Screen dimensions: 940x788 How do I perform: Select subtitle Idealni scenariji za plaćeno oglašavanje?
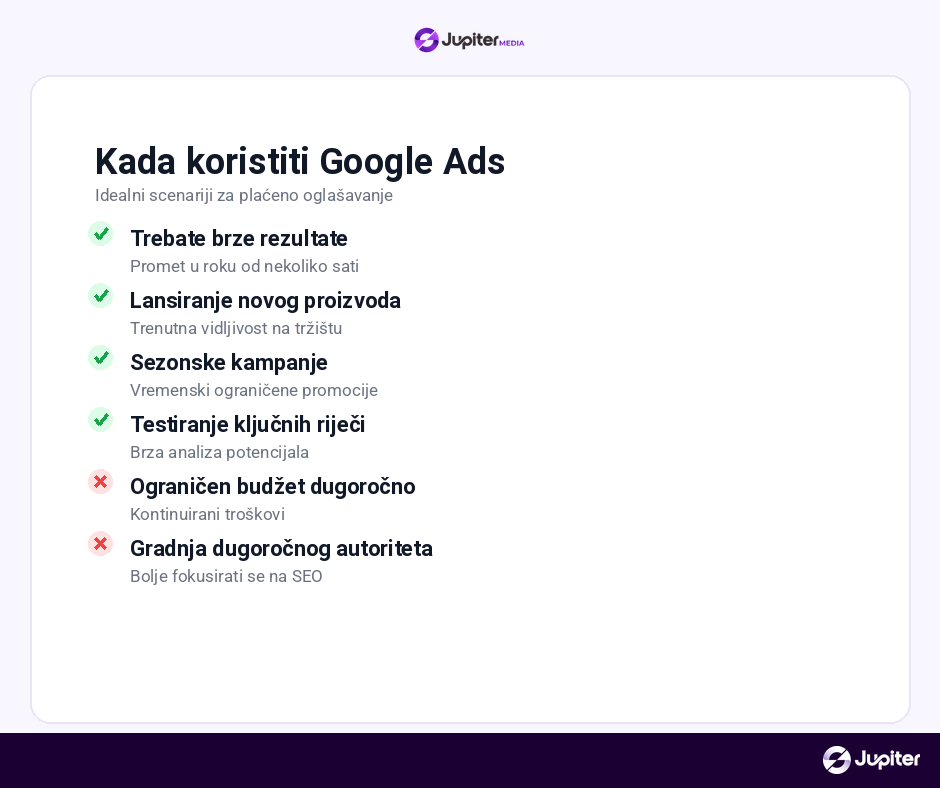coord(244,196)
